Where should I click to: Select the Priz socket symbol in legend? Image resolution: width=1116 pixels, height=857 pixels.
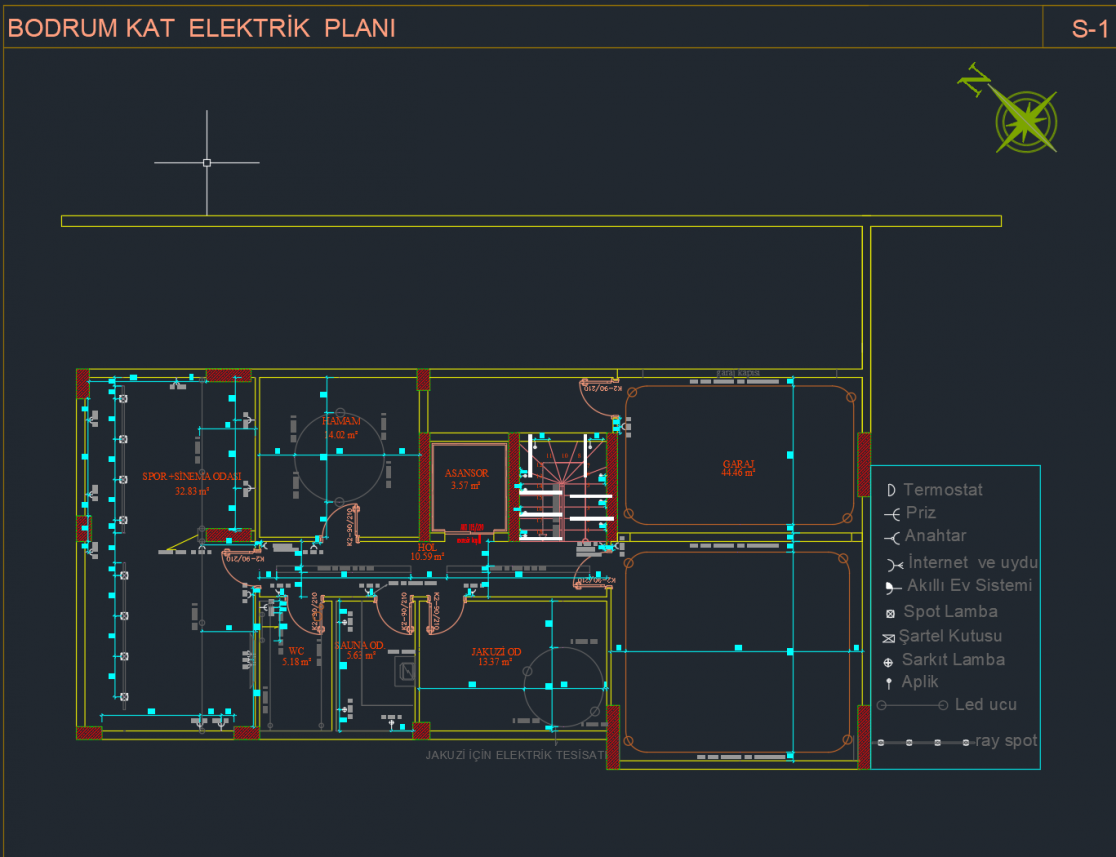click(x=891, y=514)
